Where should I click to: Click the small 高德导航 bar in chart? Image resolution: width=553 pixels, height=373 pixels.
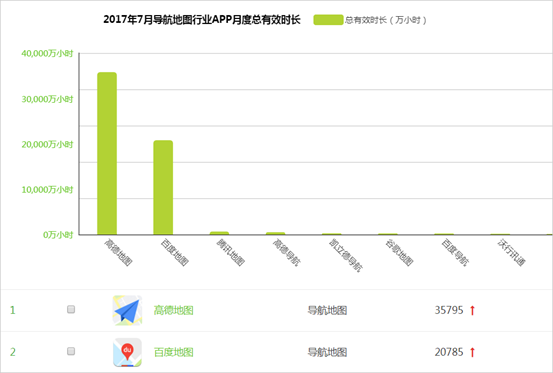[x=275, y=233]
